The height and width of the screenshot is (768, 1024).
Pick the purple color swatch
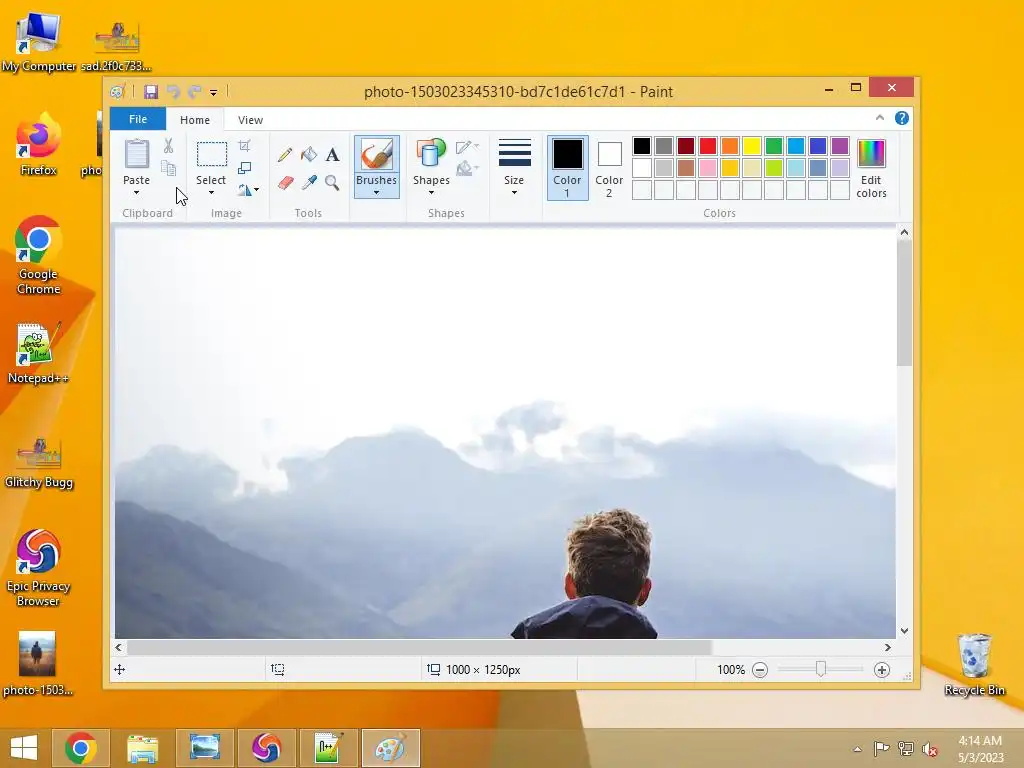tap(840, 146)
